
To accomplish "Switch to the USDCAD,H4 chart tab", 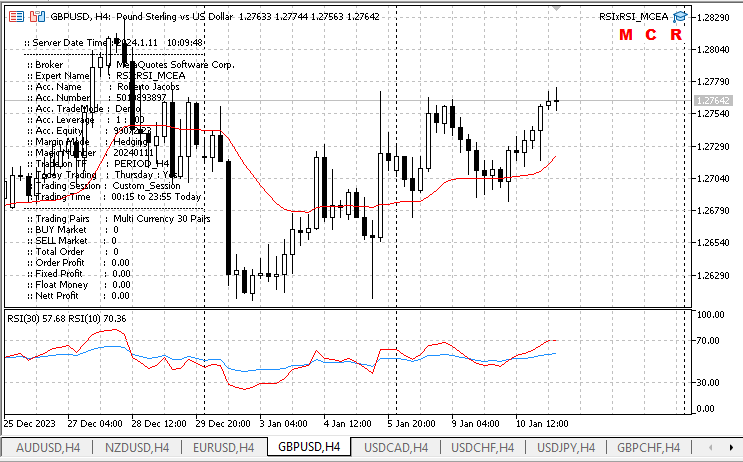I will coord(396,447).
